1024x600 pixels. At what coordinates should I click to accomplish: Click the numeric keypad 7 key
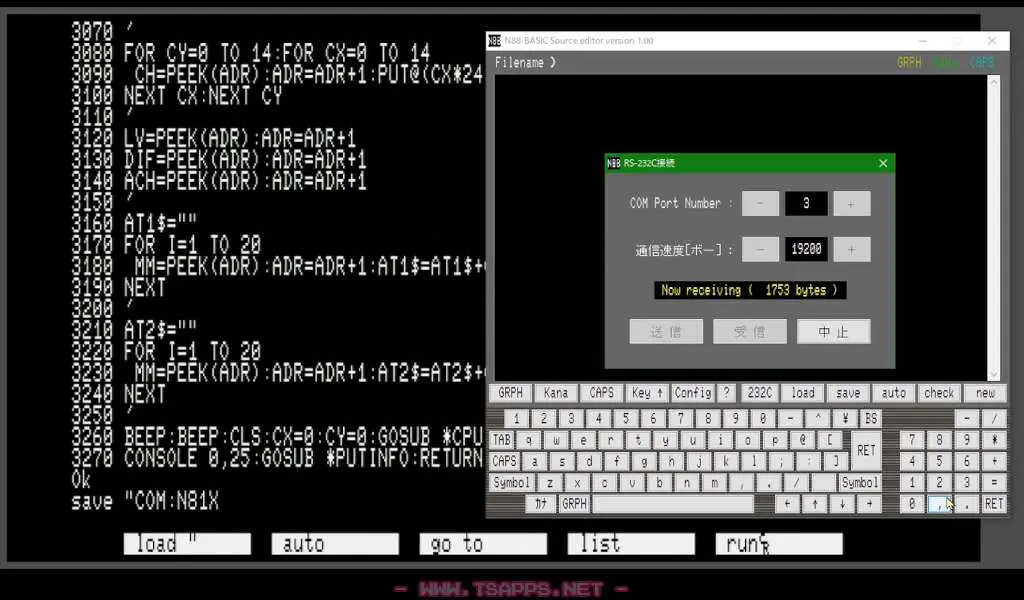pos(912,440)
